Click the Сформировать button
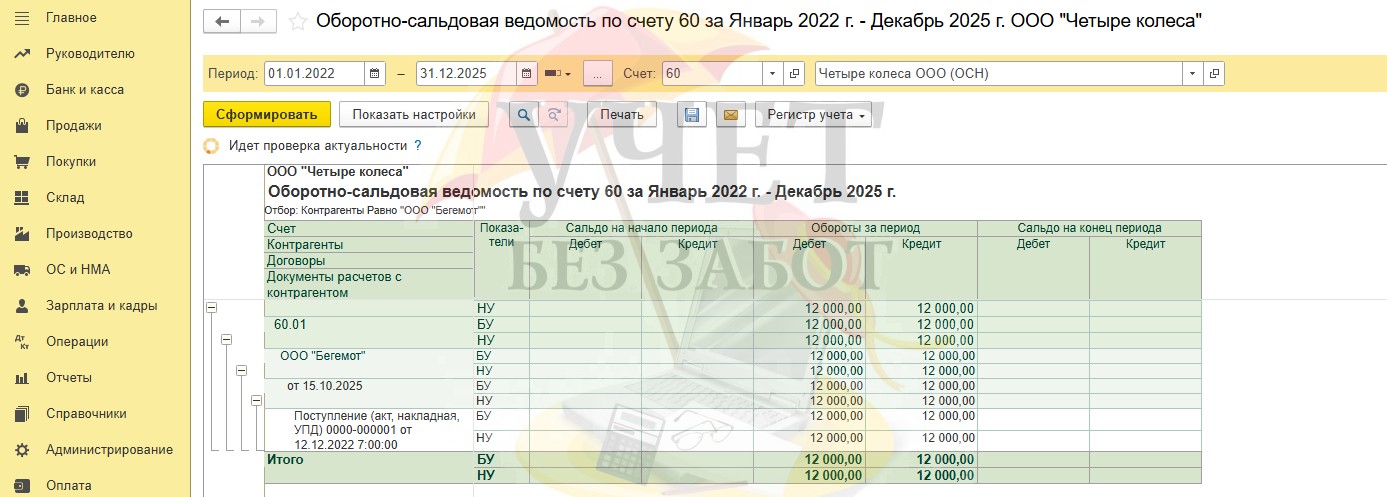1387x497 pixels. (x=266, y=114)
